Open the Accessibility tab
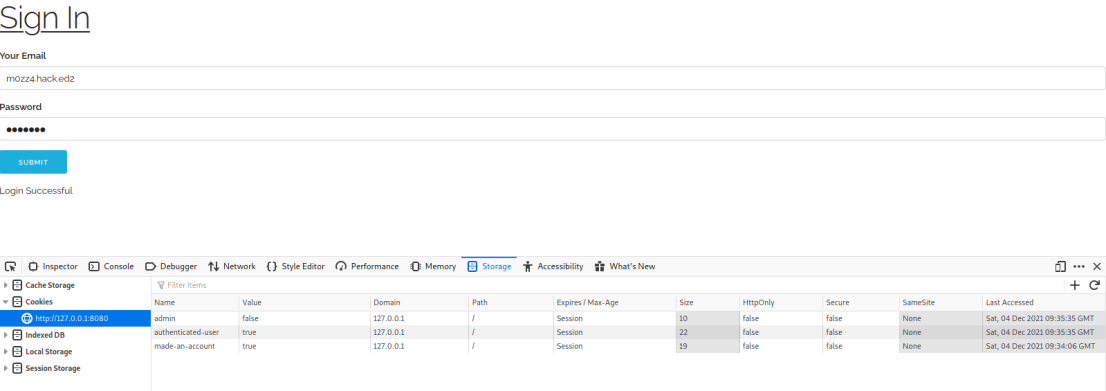Image resolution: width=1106 pixels, height=391 pixels. 553,267
